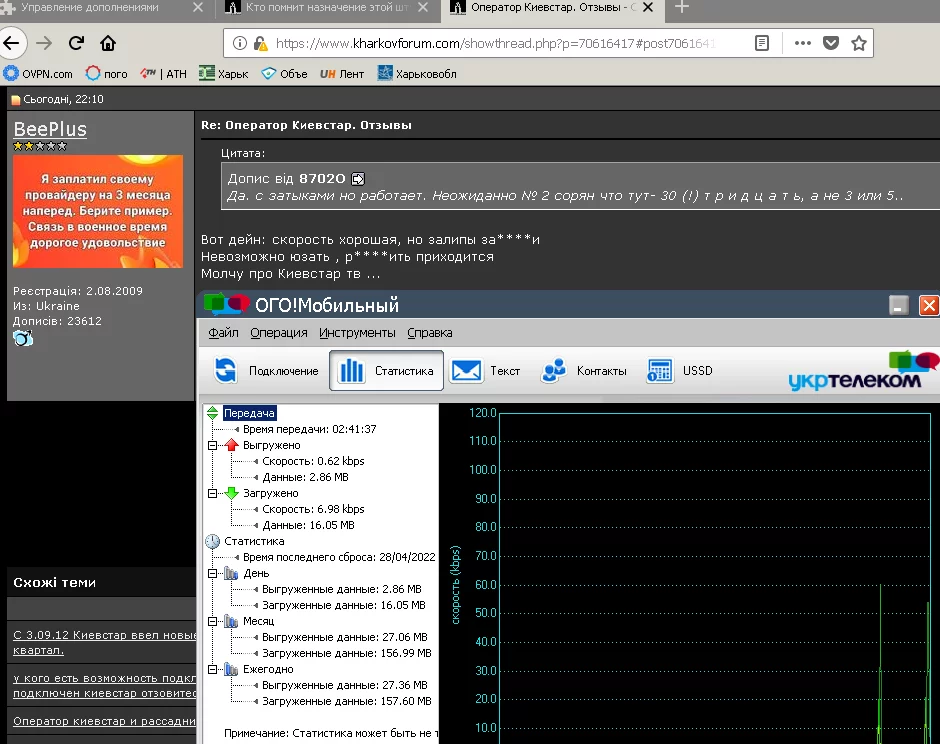Open the С 3.09.12 Киевстар thread link
The height and width of the screenshot is (744, 940).
pyautogui.click(x=105, y=642)
